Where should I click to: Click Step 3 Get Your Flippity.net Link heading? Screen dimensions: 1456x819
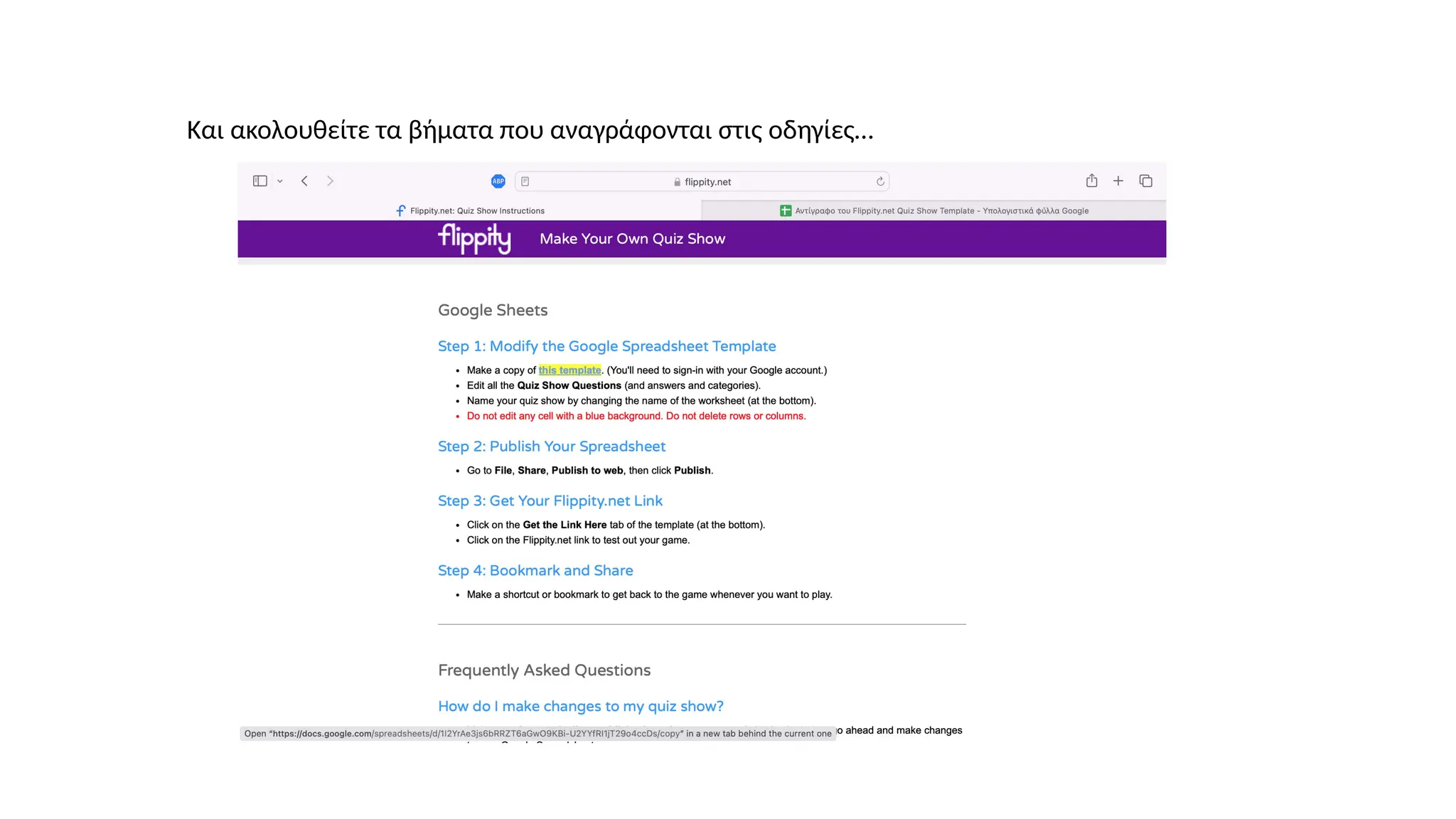[550, 501]
